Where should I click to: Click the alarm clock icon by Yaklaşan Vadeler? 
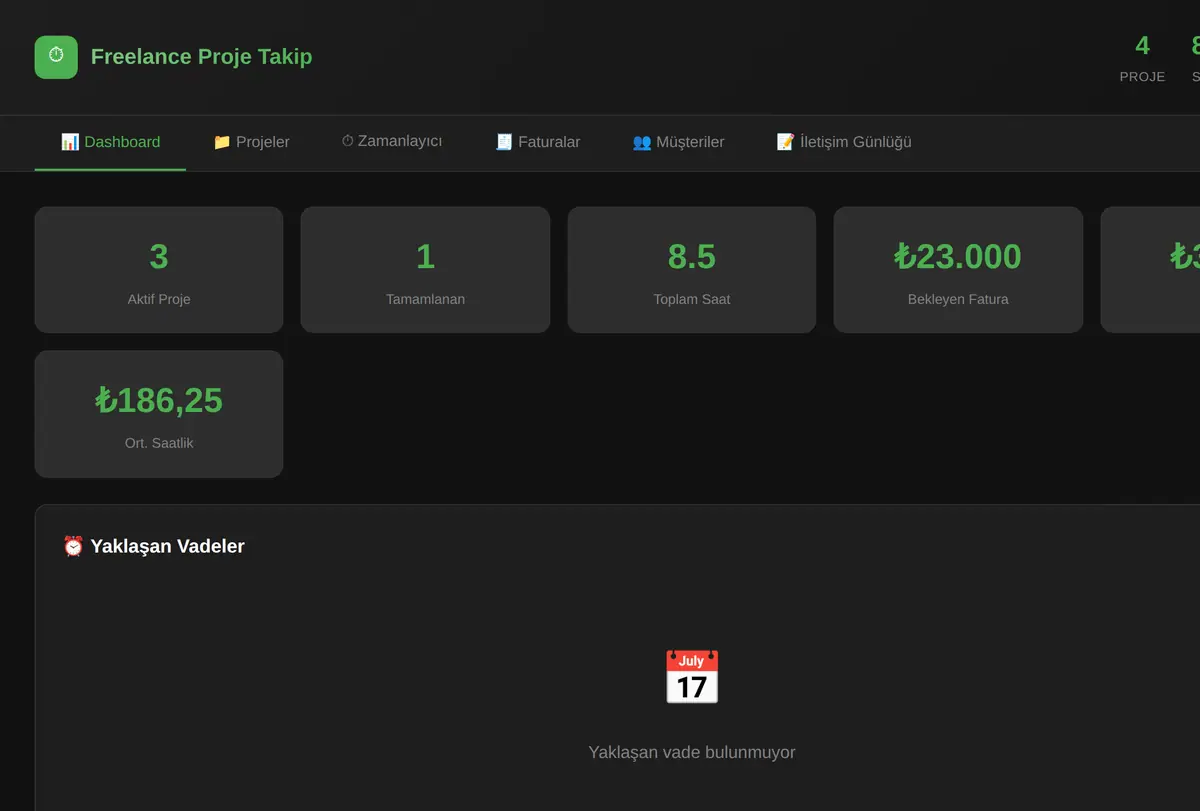tap(73, 546)
